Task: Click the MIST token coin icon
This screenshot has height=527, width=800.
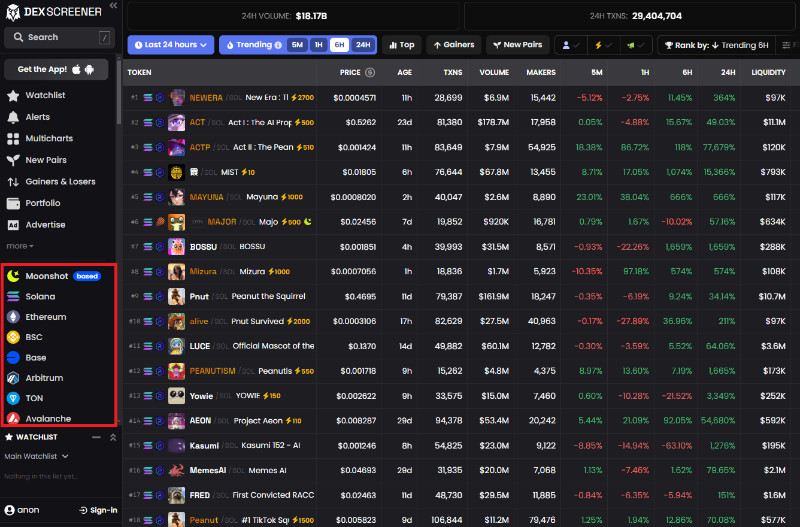Action: tap(177, 172)
